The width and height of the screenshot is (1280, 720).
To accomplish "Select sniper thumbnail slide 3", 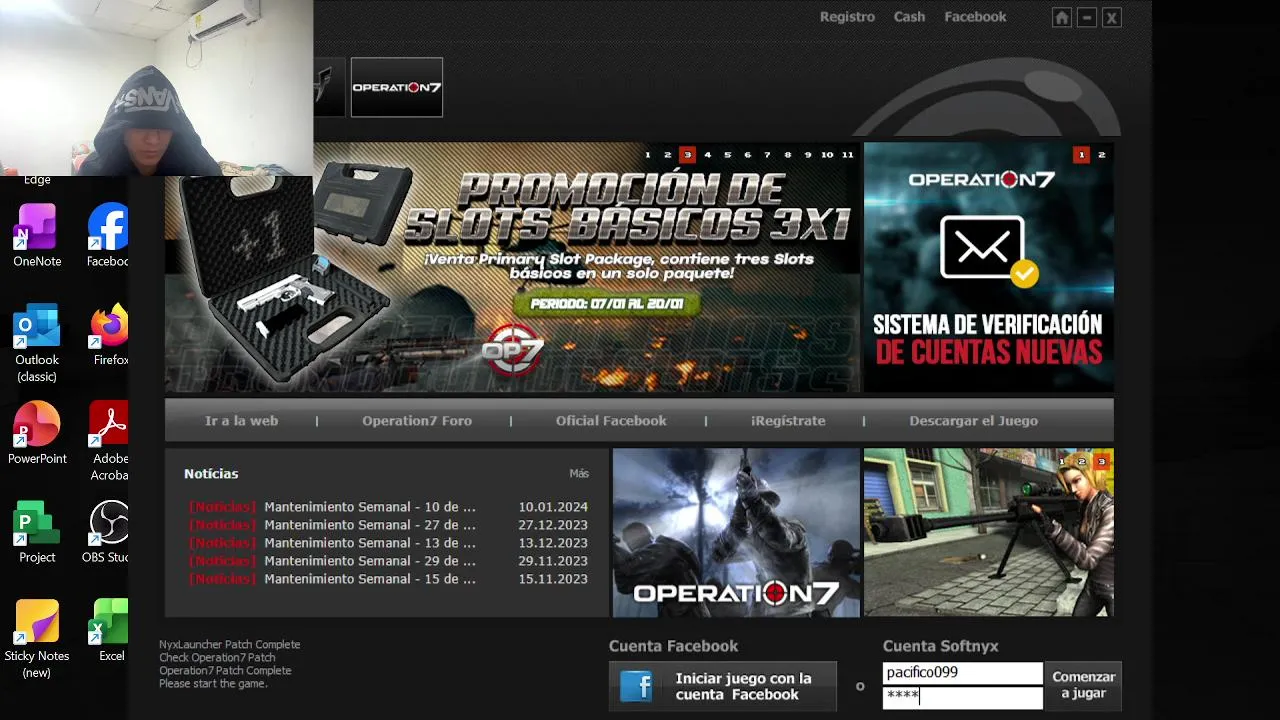I will coord(1102,461).
